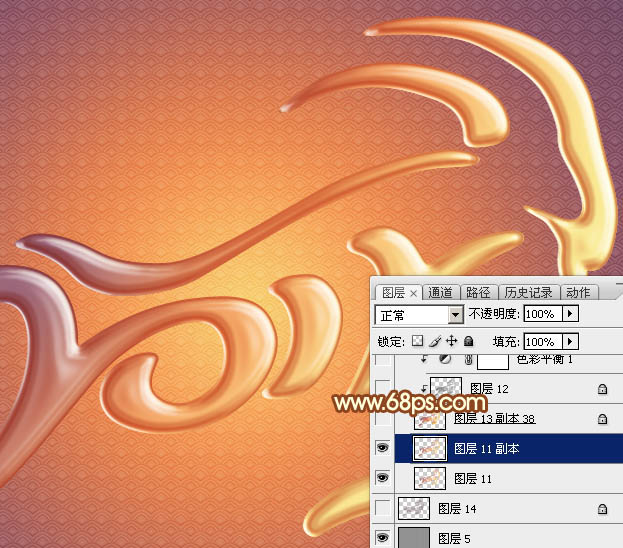Click the 色彩平衡 1 layer mask thumbnail
623x548 pixels.
493,361
